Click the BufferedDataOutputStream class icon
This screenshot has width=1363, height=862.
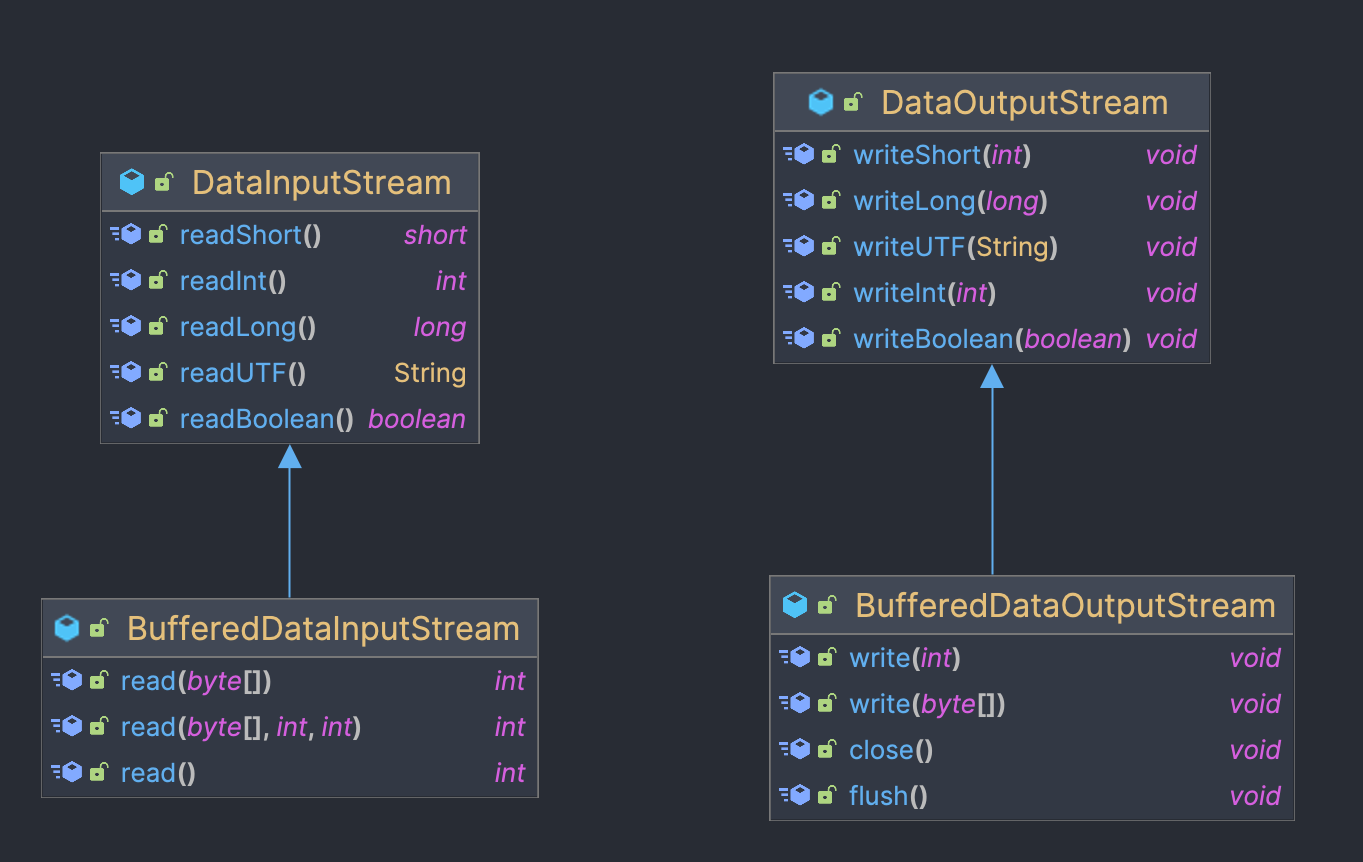(x=795, y=605)
